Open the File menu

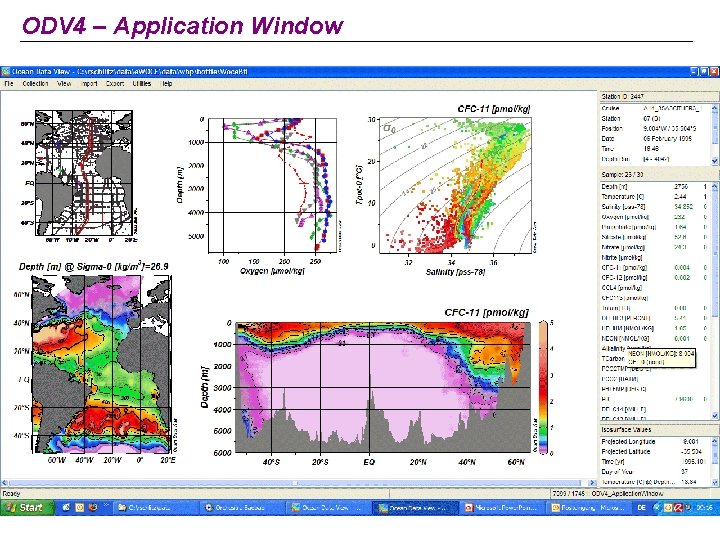coord(9,84)
